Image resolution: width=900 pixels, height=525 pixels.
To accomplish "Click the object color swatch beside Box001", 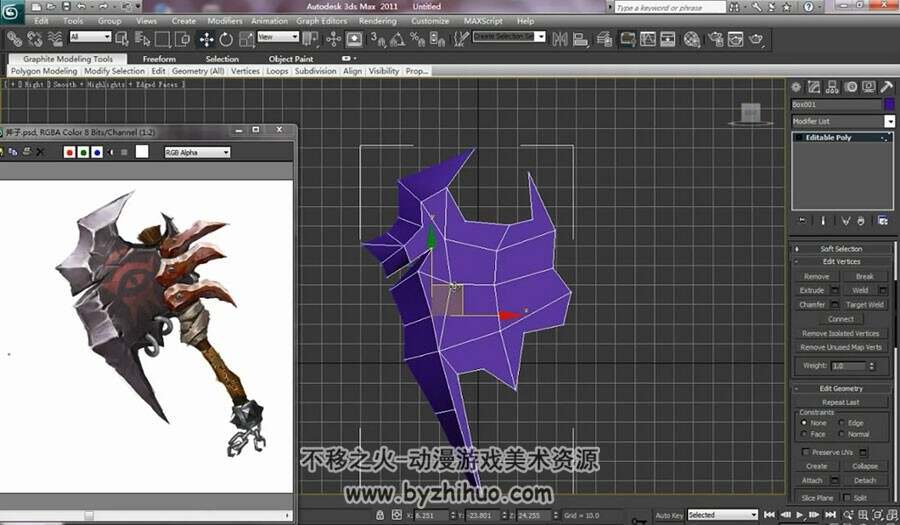I will (889, 104).
